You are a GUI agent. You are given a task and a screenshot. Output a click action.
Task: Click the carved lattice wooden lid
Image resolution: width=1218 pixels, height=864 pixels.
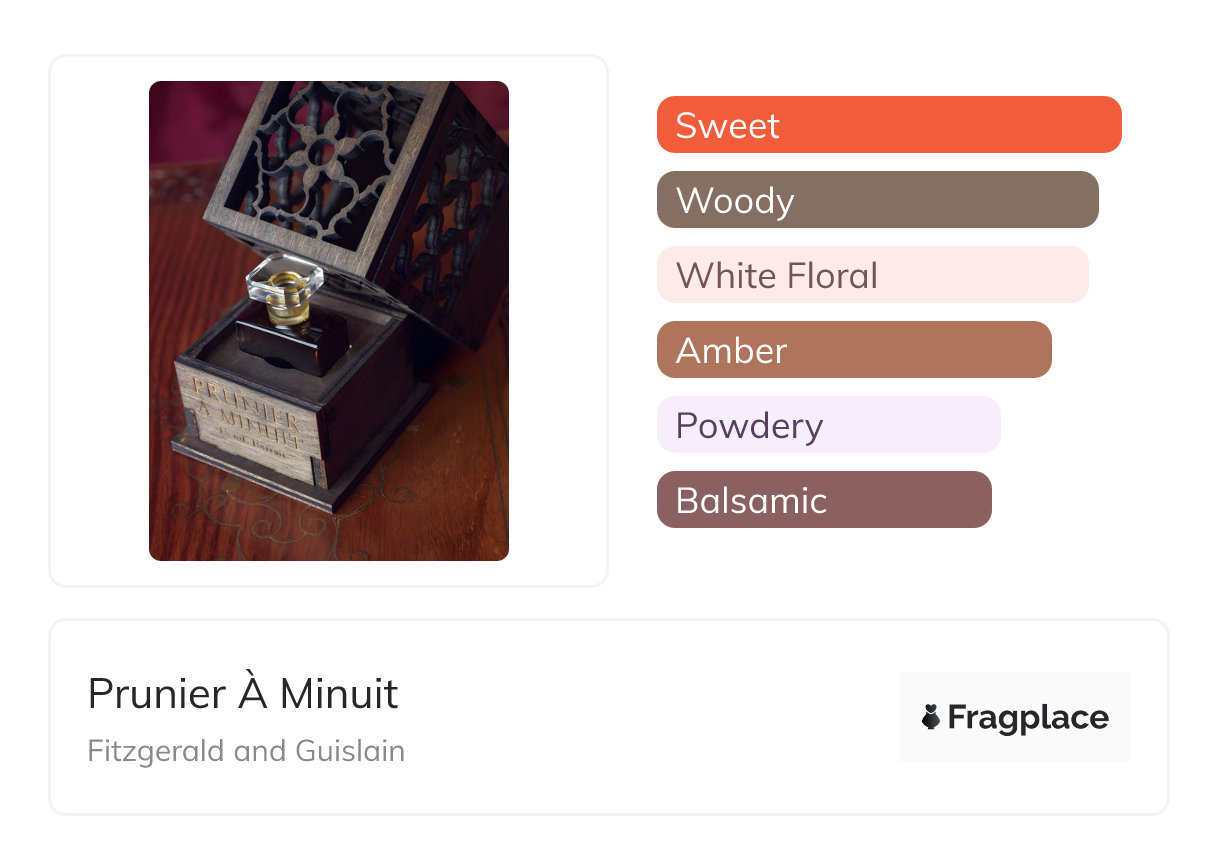(320, 160)
